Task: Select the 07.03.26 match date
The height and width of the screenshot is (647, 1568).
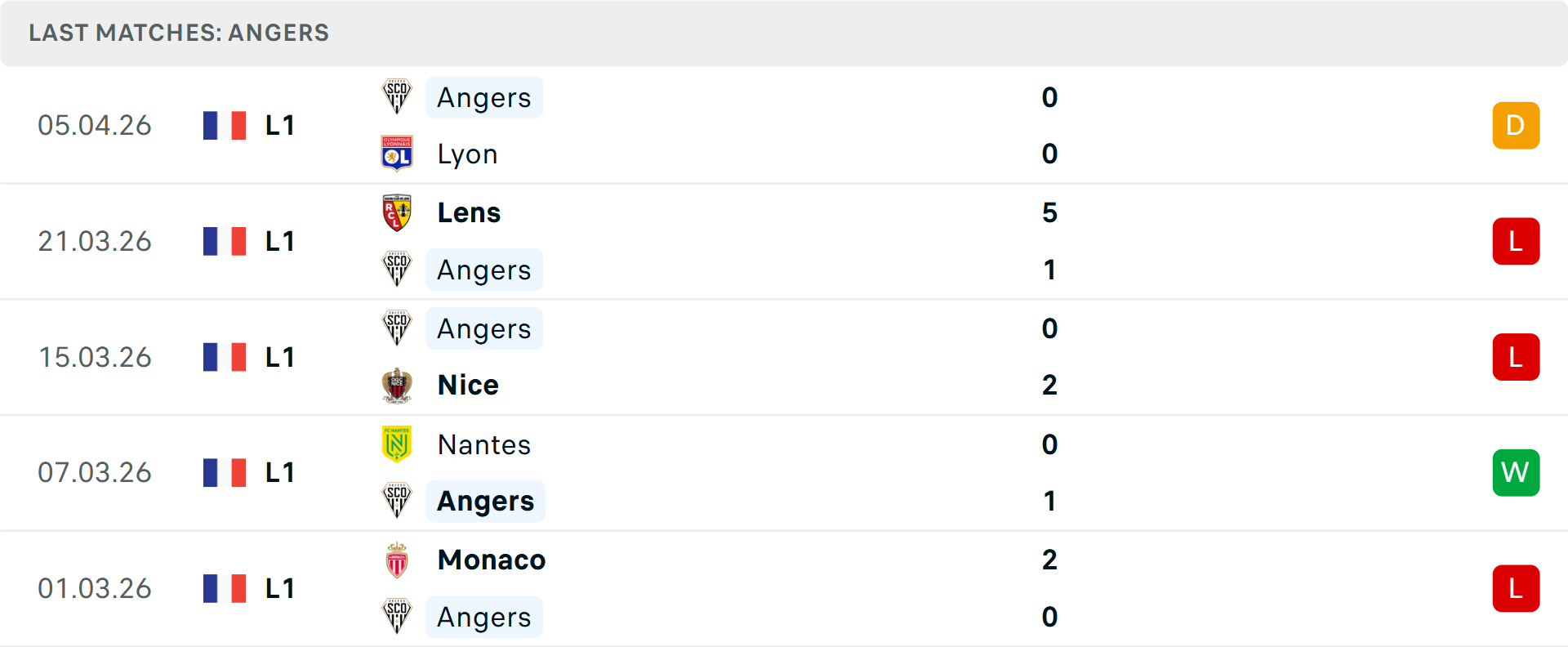Action: 95,473
